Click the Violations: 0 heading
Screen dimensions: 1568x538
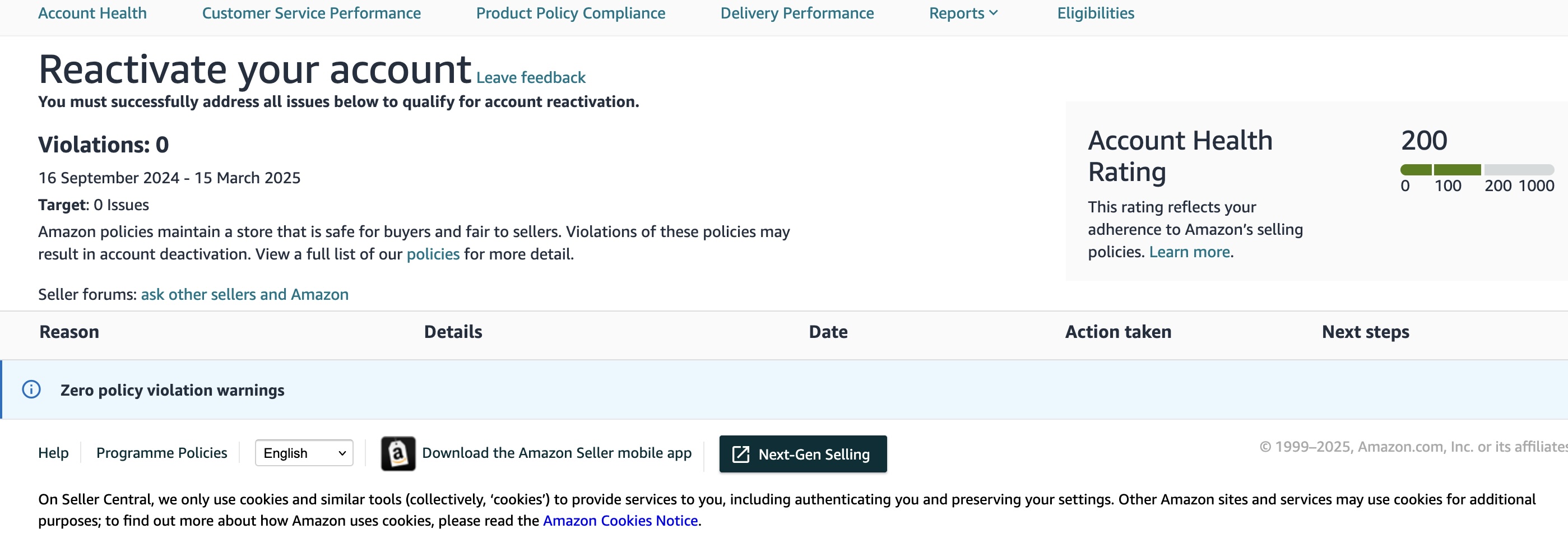[x=104, y=145]
